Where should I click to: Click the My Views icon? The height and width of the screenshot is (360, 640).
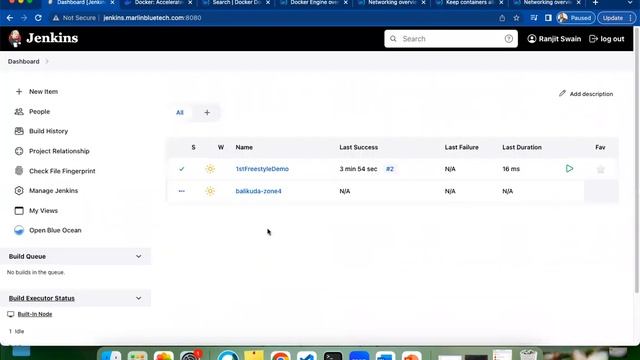tap(19, 211)
